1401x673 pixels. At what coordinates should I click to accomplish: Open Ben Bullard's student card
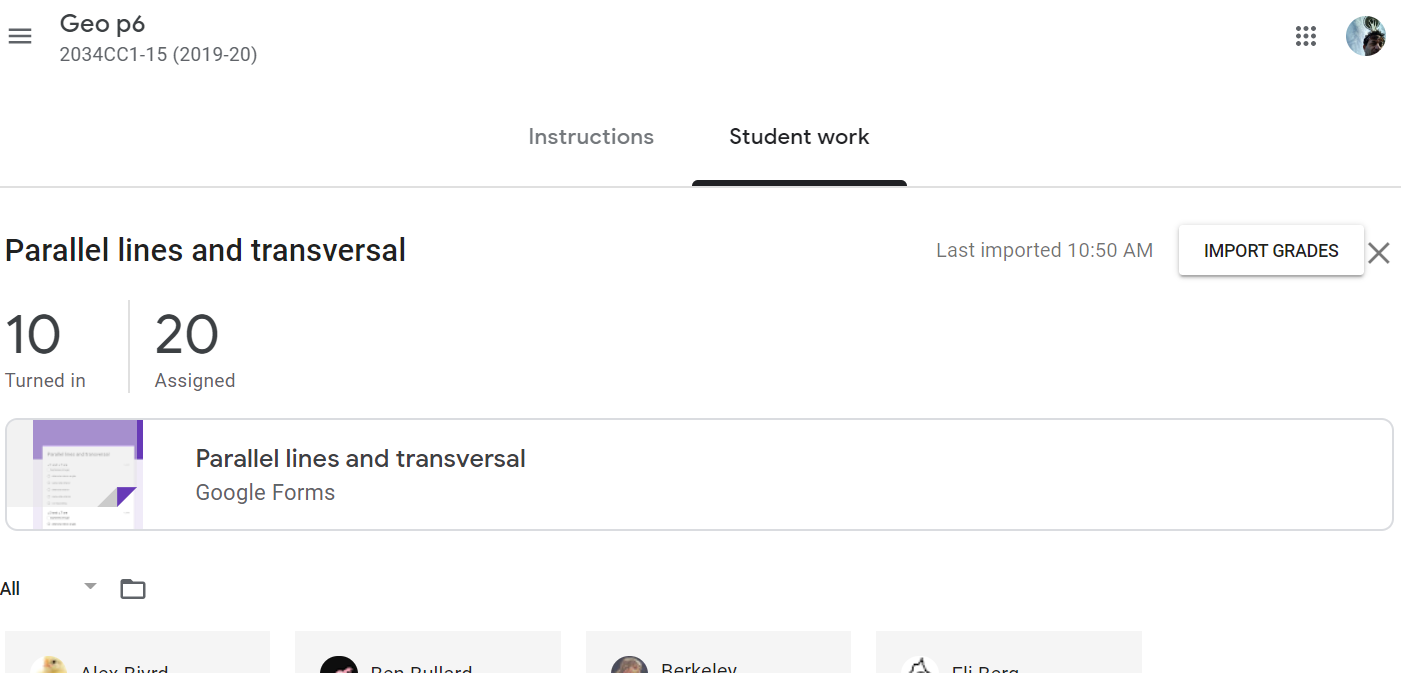pyautogui.click(x=428, y=652)
